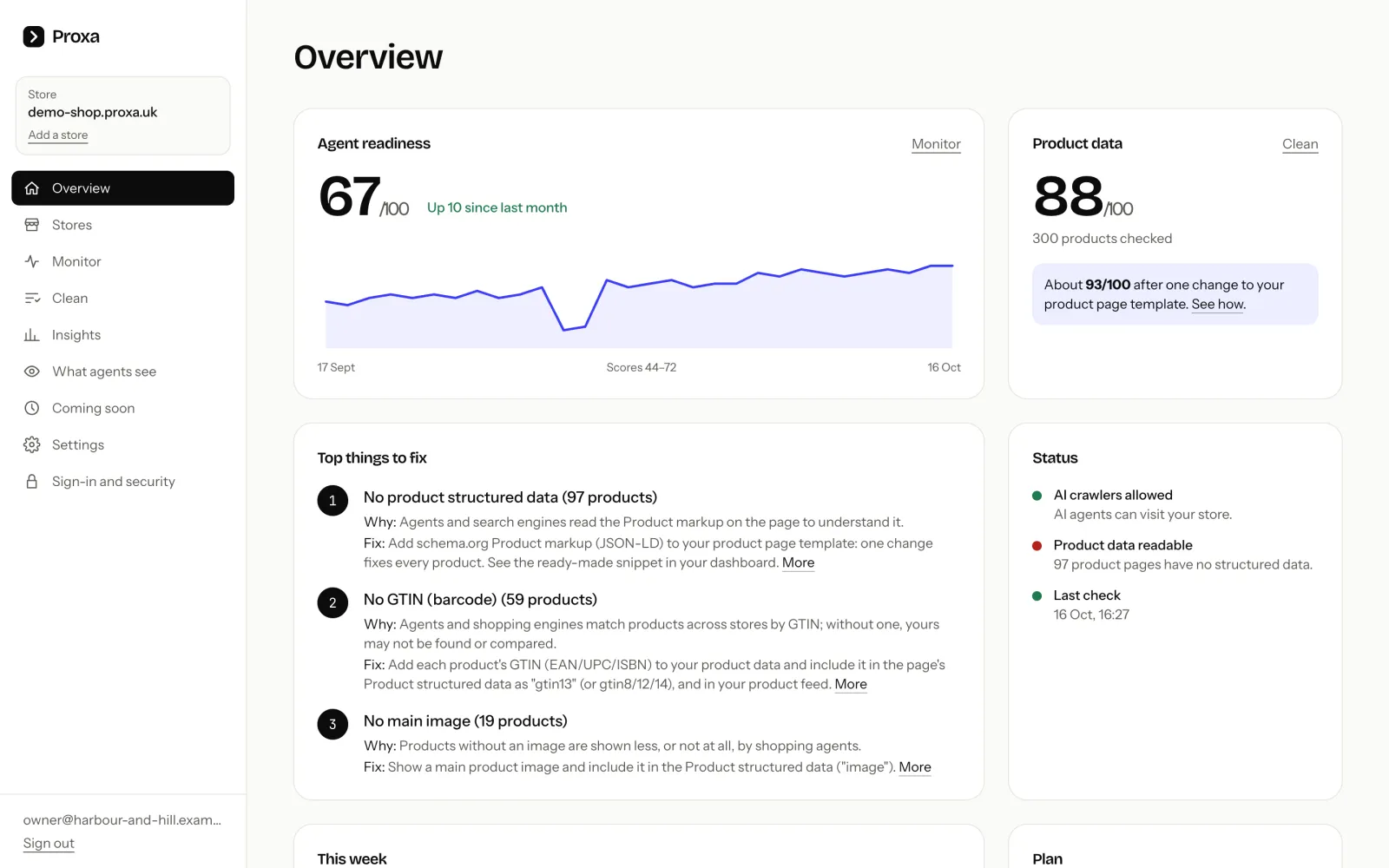Click the agent readiness score chart
The height and width of the screenshot is (868, 1389).
pyautogui.click(x=639, y=305)
